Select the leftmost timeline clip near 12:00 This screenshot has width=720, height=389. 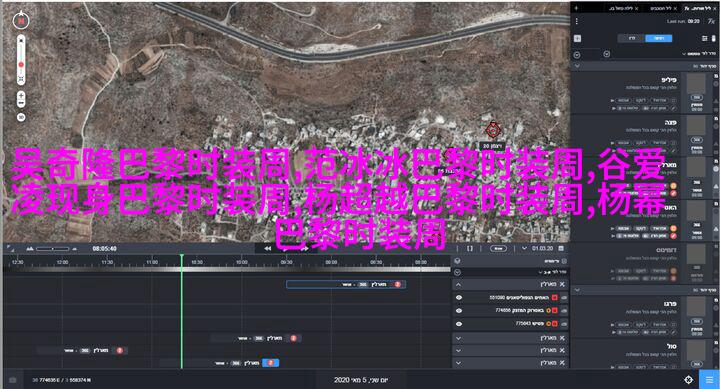point(82,350)
